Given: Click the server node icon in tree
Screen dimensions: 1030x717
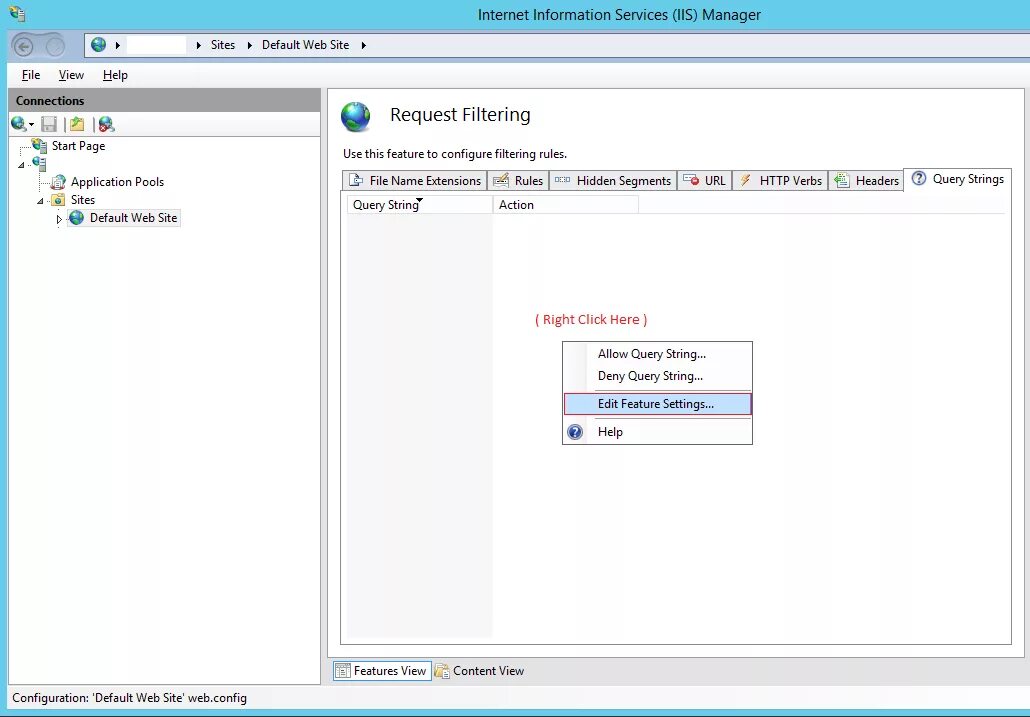Looking at the screenshot, I should pyautogui.click(x=39, y=163).
